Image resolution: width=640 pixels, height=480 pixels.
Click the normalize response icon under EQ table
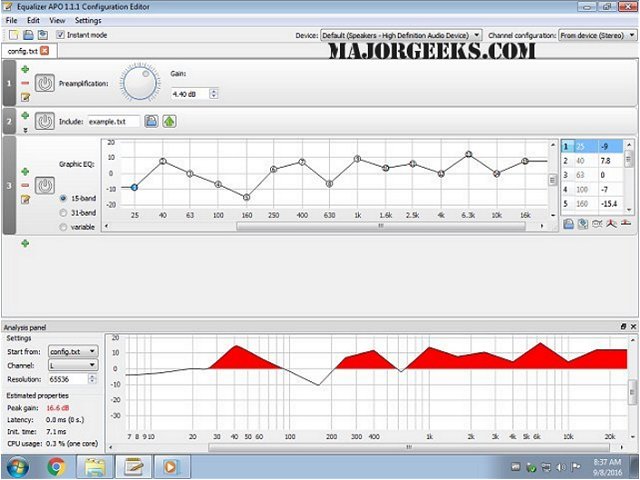tap(611, 224)
